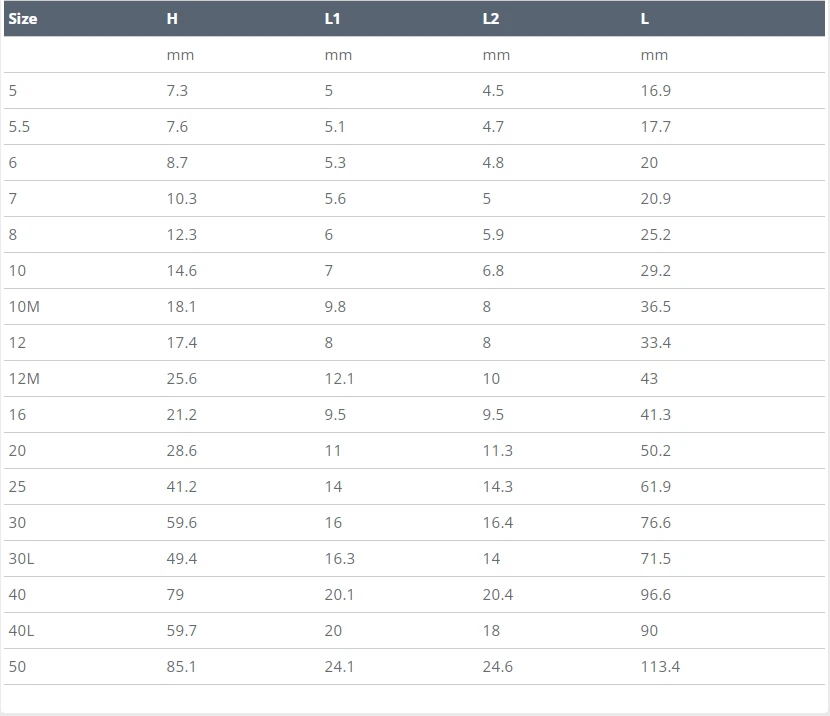Viewport: 830px width, 716px height.
Task: Click the 20.4 value in L2 column
Action: (497, 595)
